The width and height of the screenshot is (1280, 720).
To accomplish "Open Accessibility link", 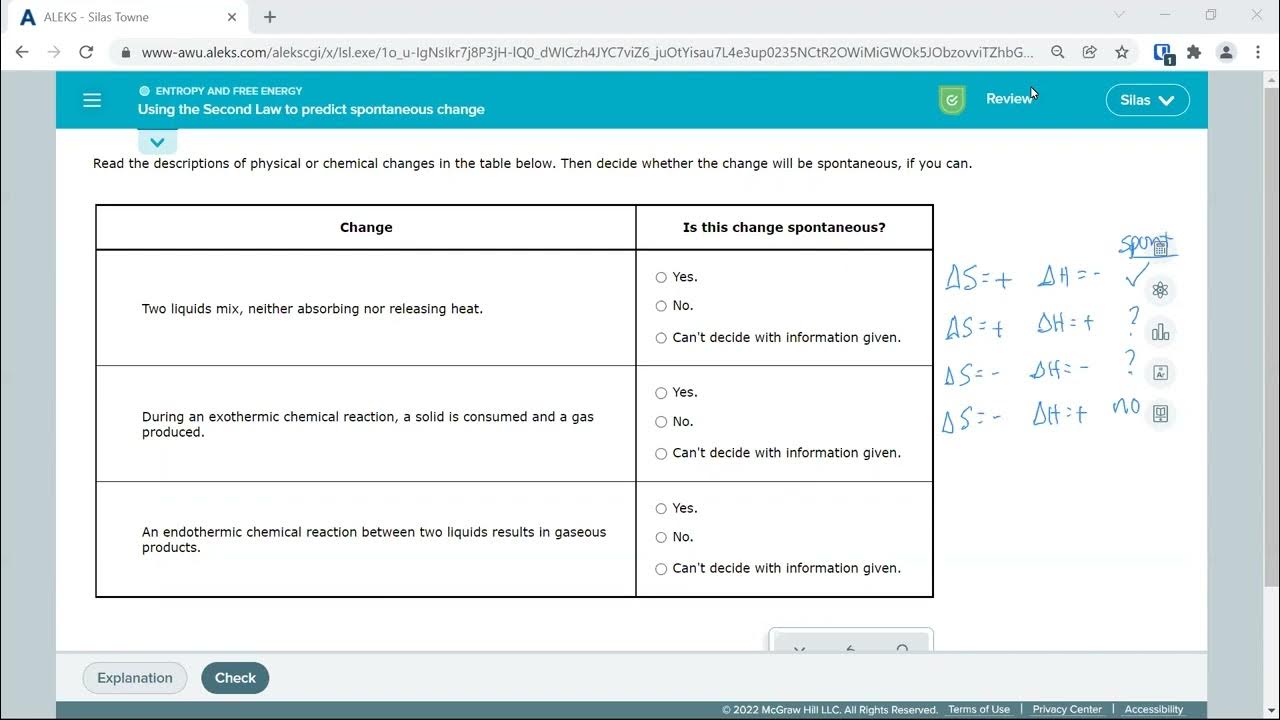I will [x=1154, y=710].
